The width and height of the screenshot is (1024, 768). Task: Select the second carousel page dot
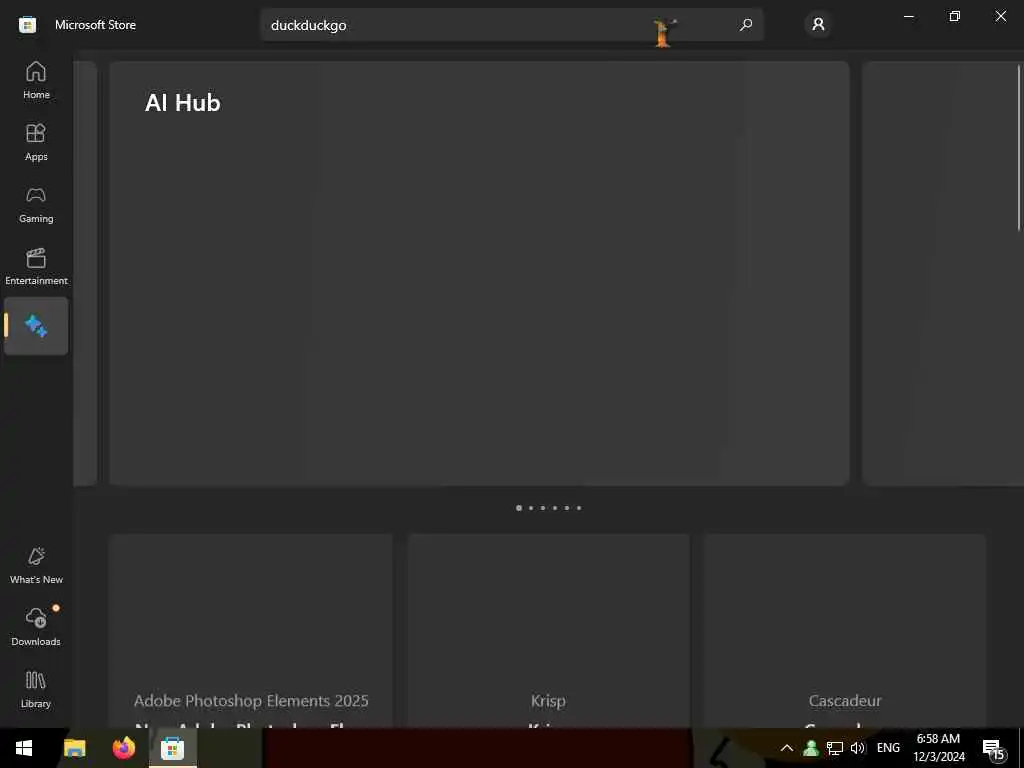click(x=531, y=507)
